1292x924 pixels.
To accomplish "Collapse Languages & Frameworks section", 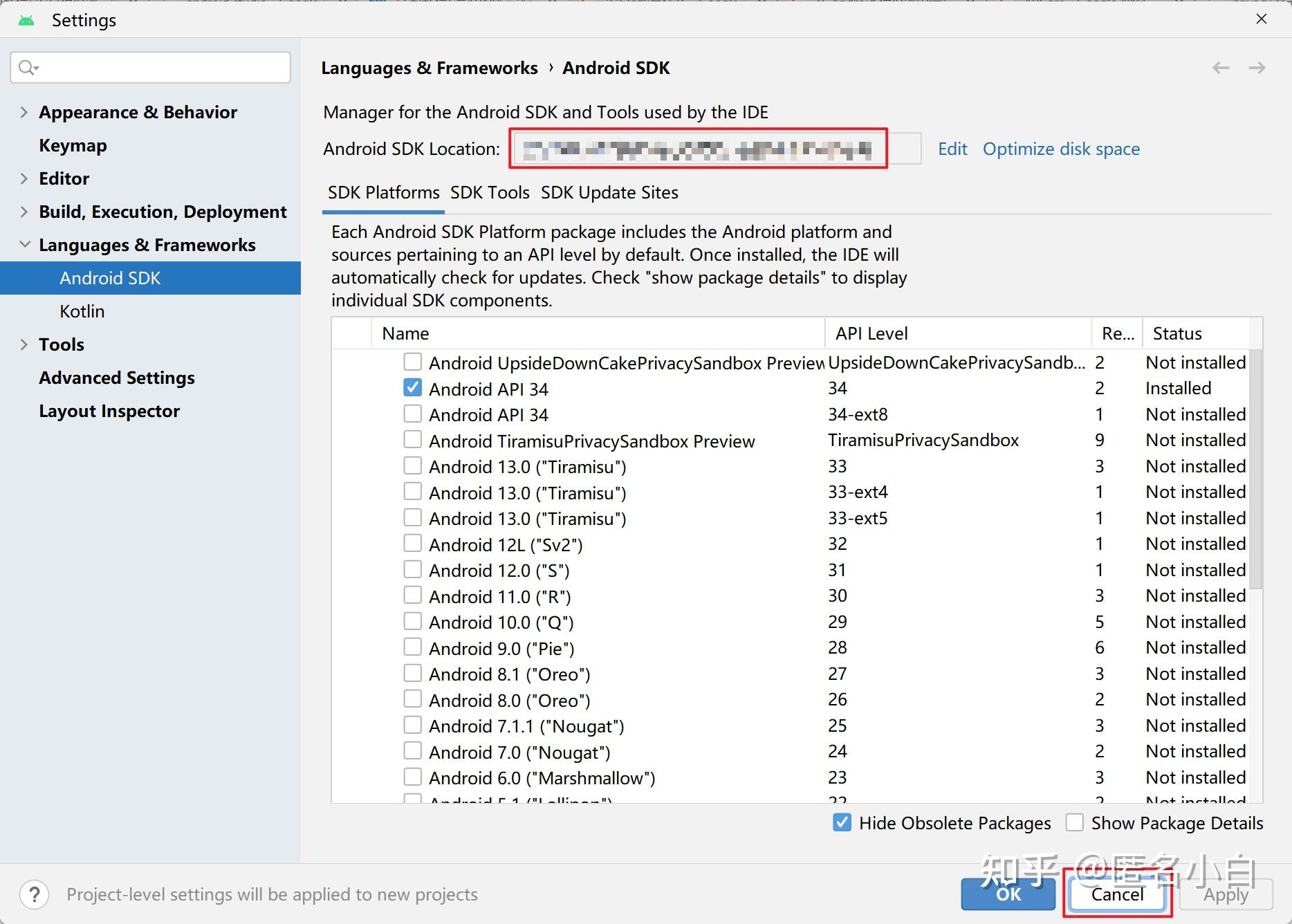I will click(24, 245).
